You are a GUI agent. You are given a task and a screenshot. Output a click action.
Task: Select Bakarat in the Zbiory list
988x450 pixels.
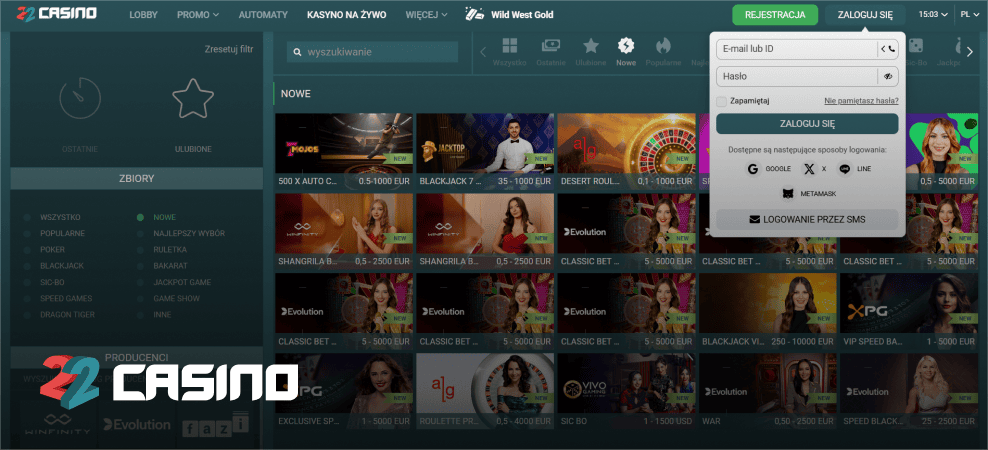click(x=170, y=266)
